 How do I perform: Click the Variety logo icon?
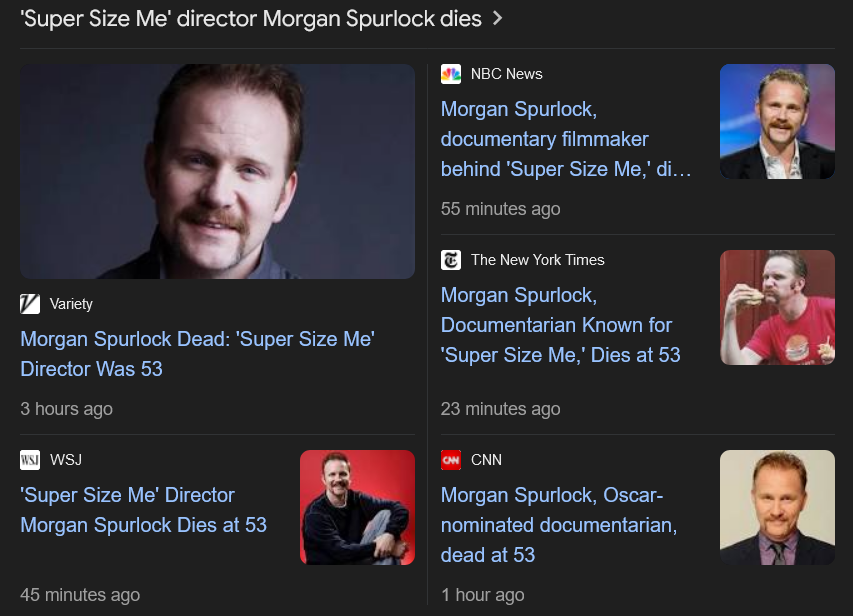click(x=30, y=304)
